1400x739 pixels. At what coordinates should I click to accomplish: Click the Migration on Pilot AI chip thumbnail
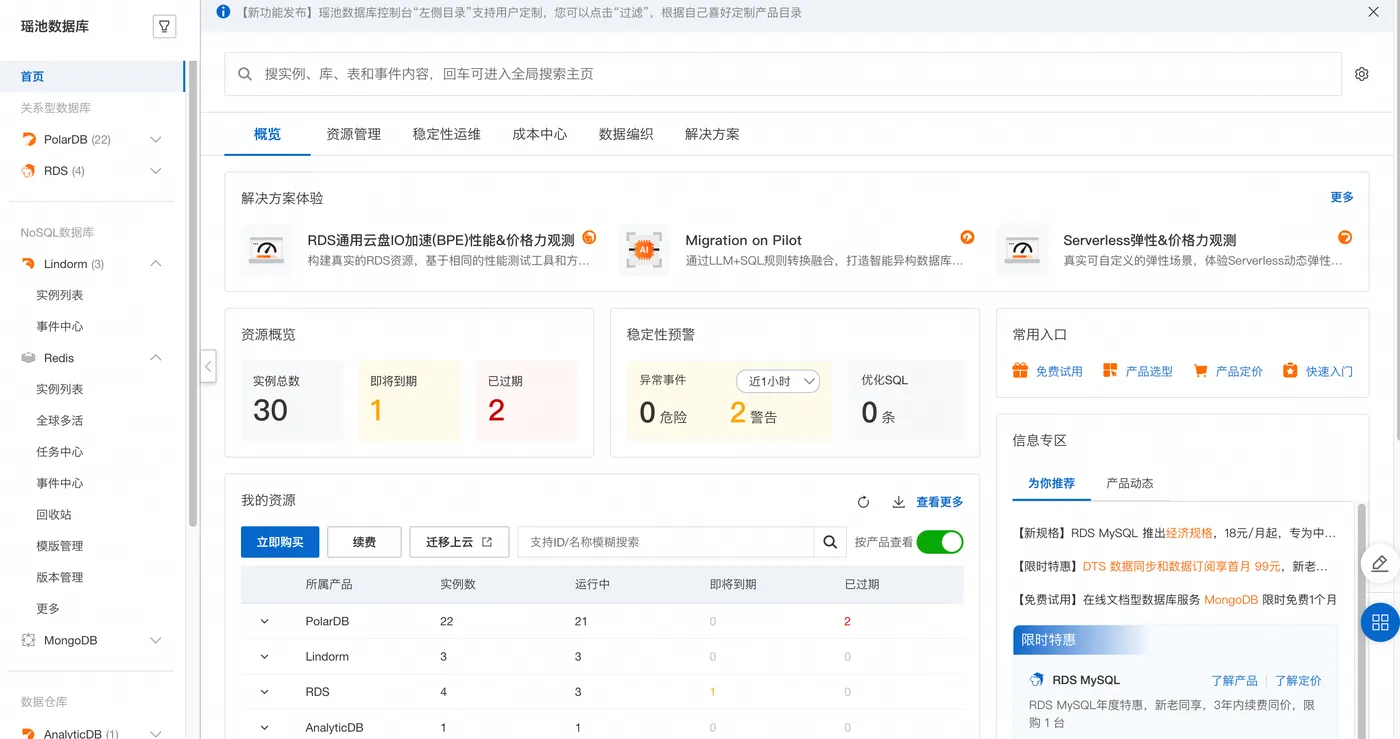click(644, 250)
